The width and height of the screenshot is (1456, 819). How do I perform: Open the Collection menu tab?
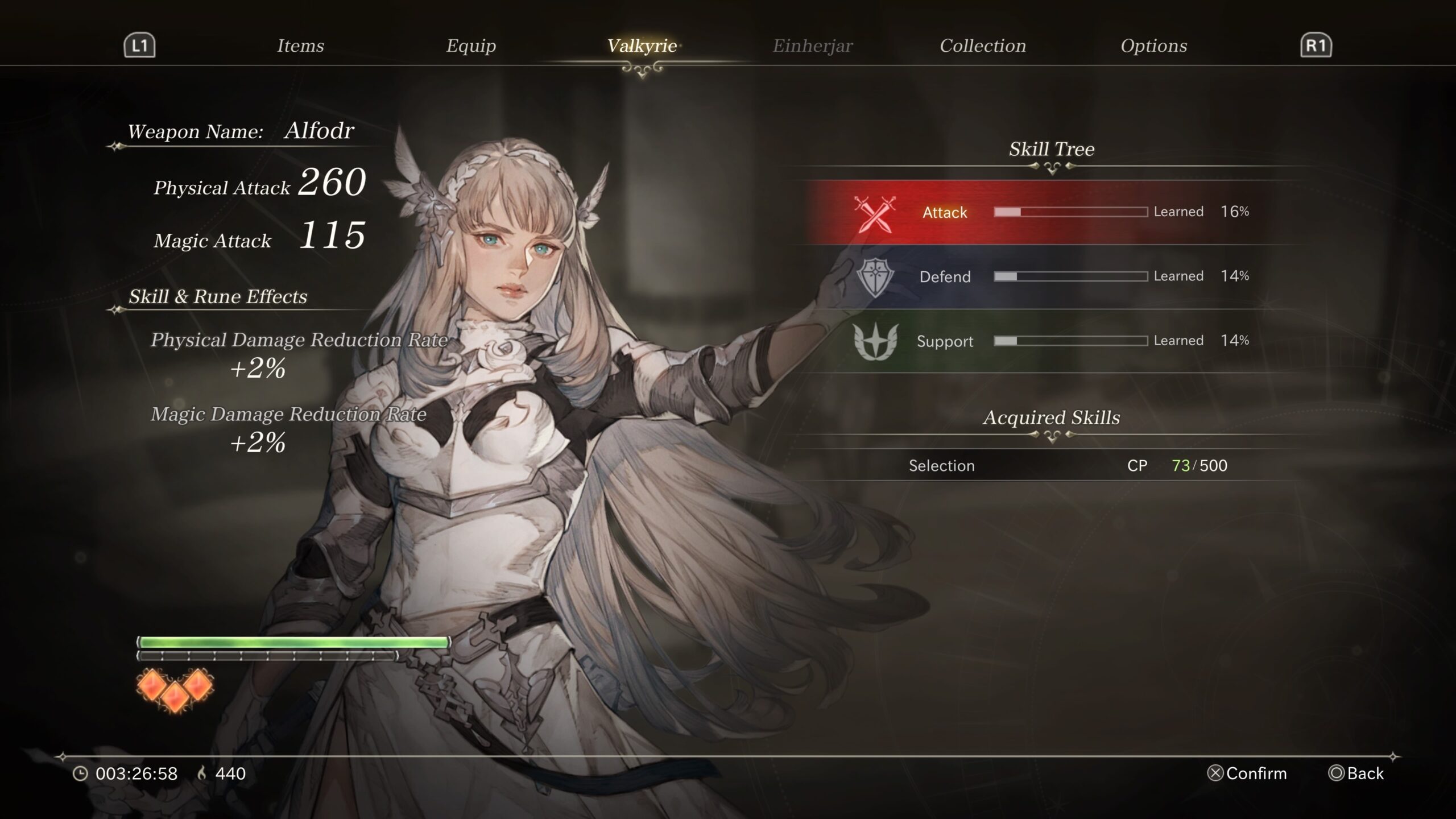[983, 45]
